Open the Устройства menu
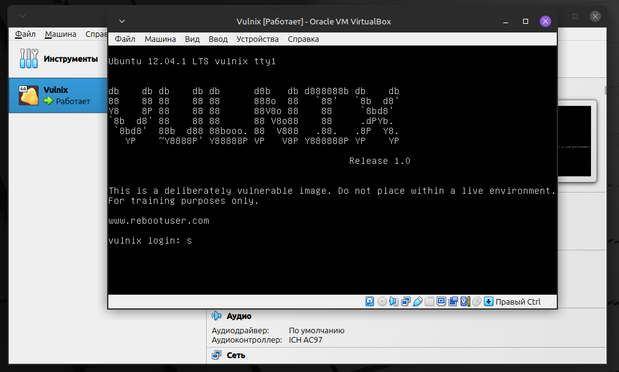This screenshot has width=619, height=372. pyautogui.click(x=257, y=39)
